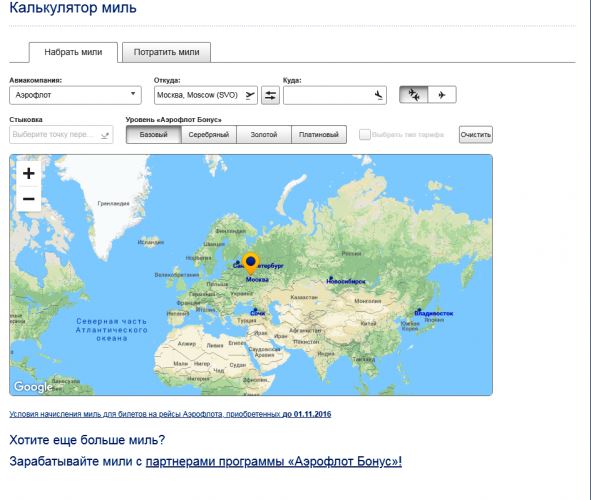Click the landing plane icon in Куда

point(379,95)
